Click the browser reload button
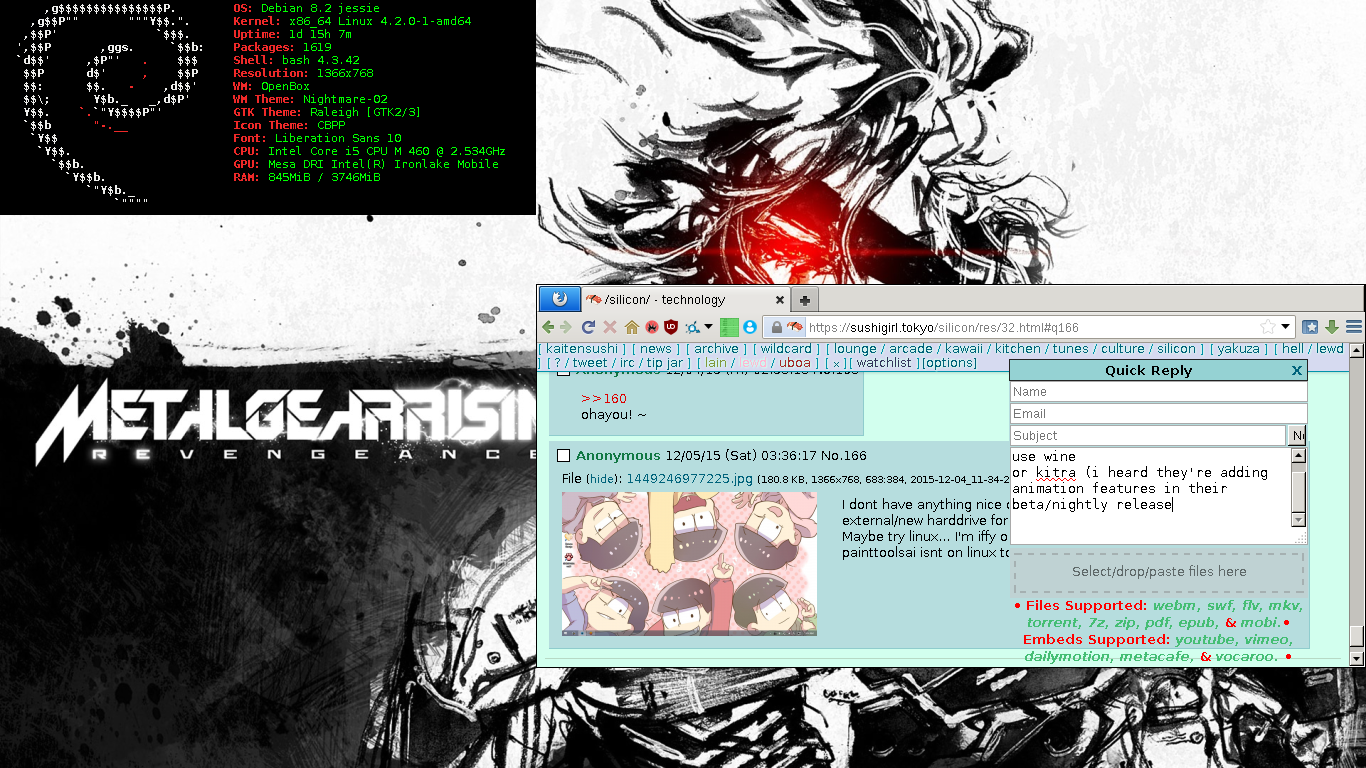Viewport: 1366px width, 768px height. tap(589, 327)
